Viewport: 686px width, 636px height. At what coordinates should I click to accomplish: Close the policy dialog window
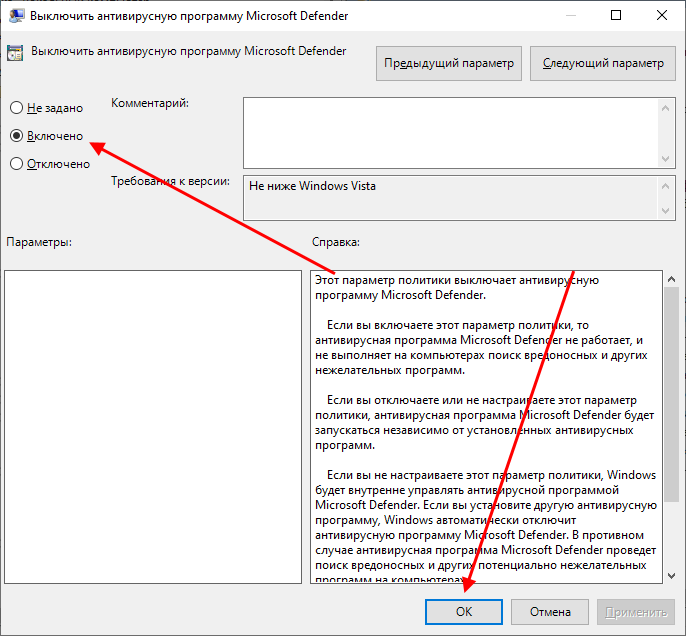(662, 15)
